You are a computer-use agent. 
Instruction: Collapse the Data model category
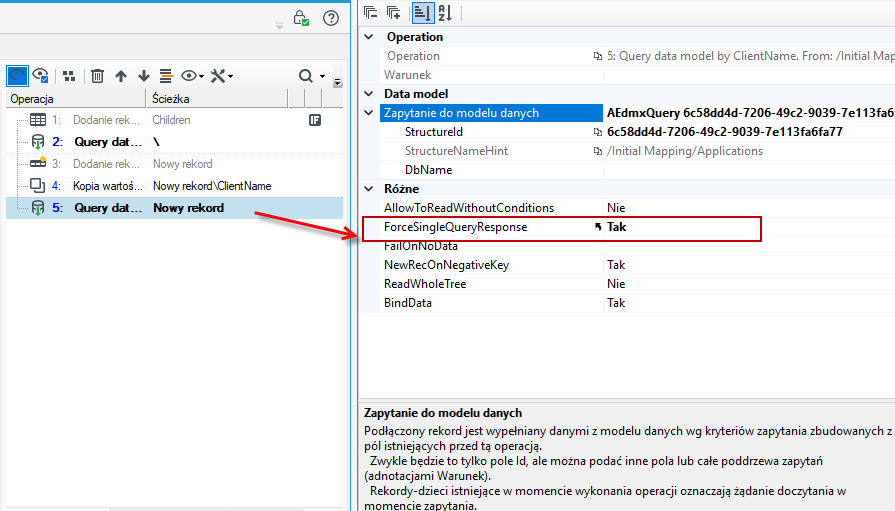pos(369,94)
